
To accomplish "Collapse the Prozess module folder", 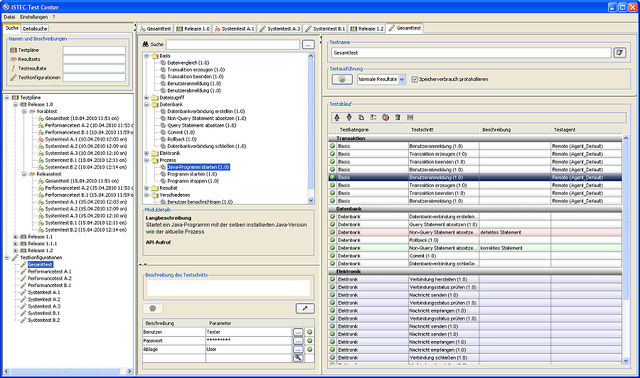I will (x=147, y=160).
